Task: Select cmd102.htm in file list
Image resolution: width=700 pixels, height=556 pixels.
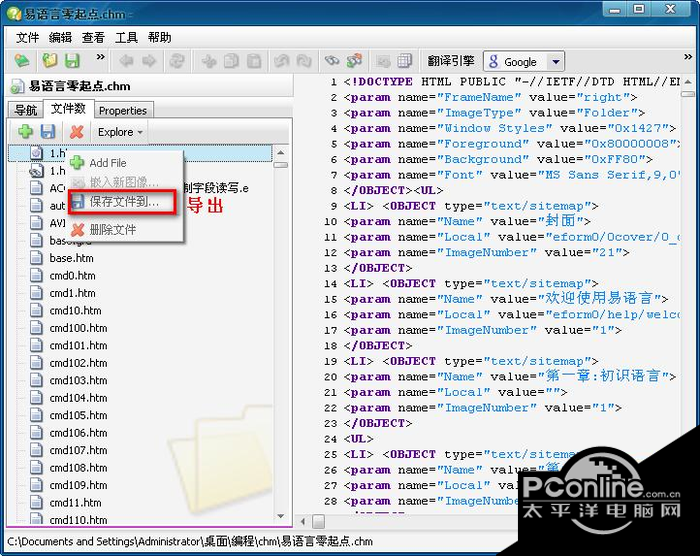Action: point(78,363)
